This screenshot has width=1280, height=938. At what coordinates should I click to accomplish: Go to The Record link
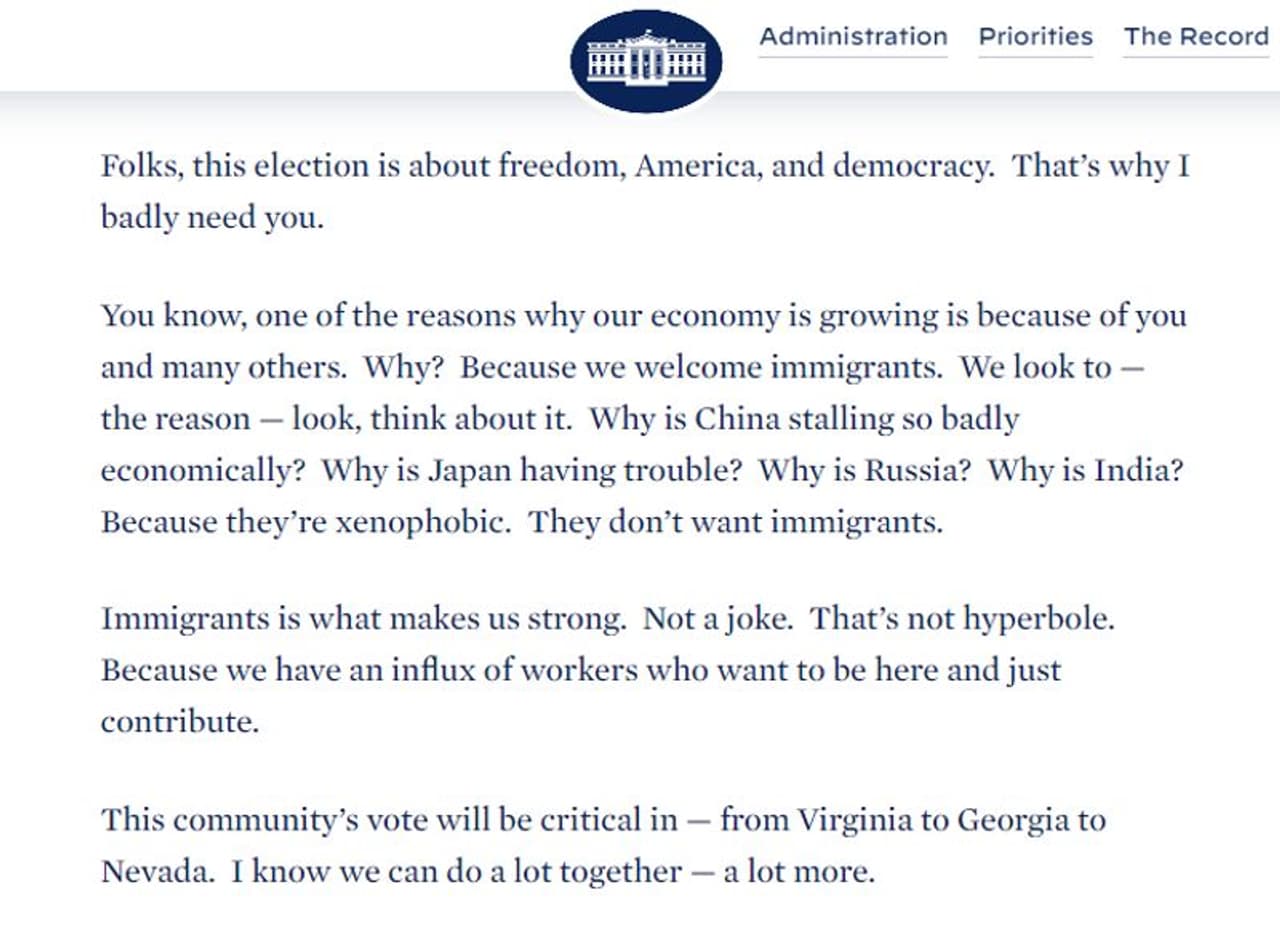click(1196, 37)
